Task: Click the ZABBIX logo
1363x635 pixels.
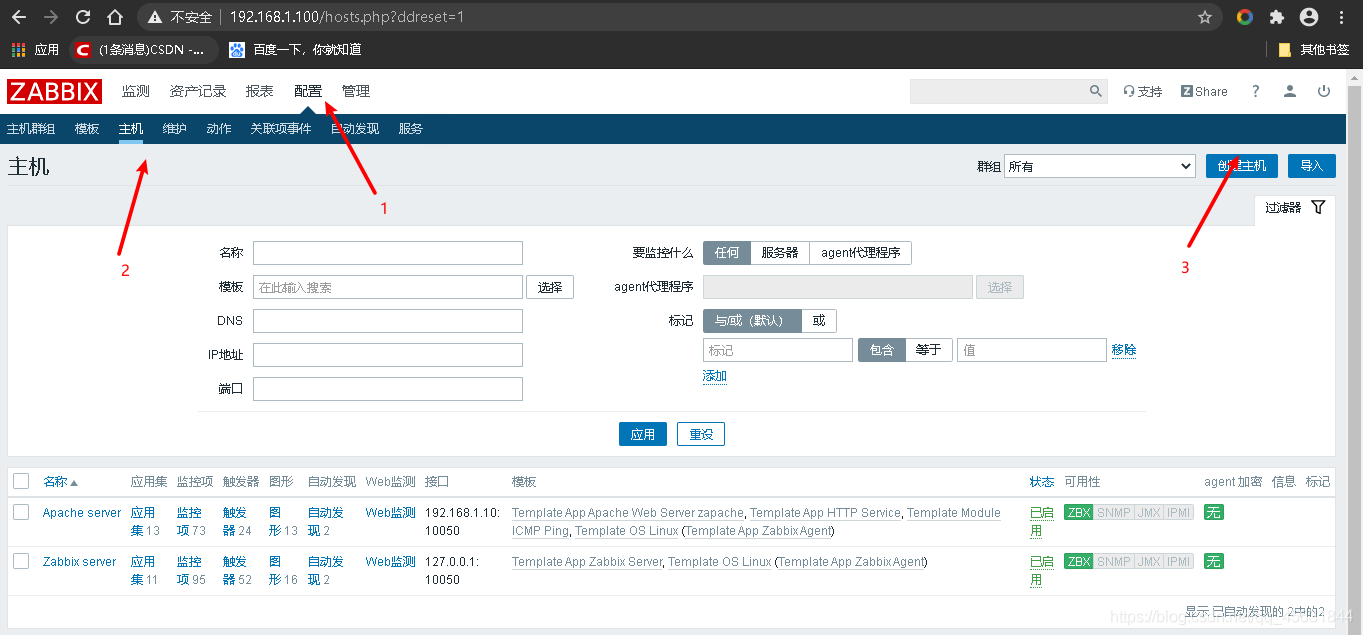Action: (x=54, y=91)
